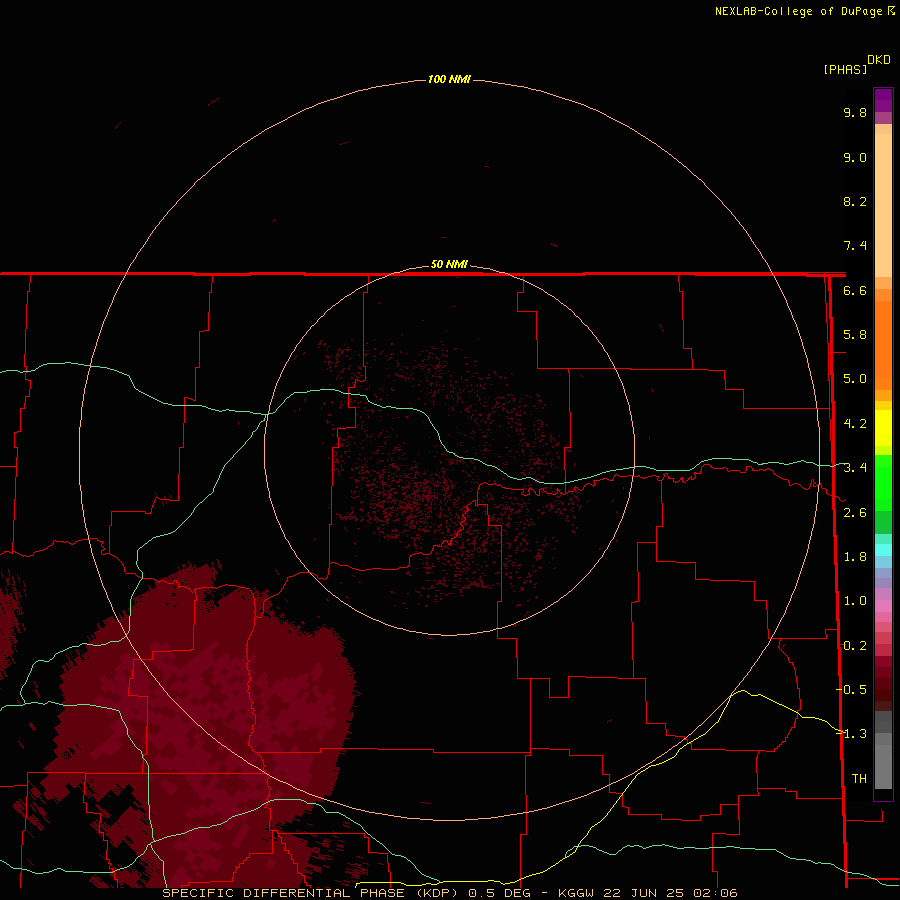900x900 pixels.
Task: Click the 6.6 legend value
Action: click(855, 290)
